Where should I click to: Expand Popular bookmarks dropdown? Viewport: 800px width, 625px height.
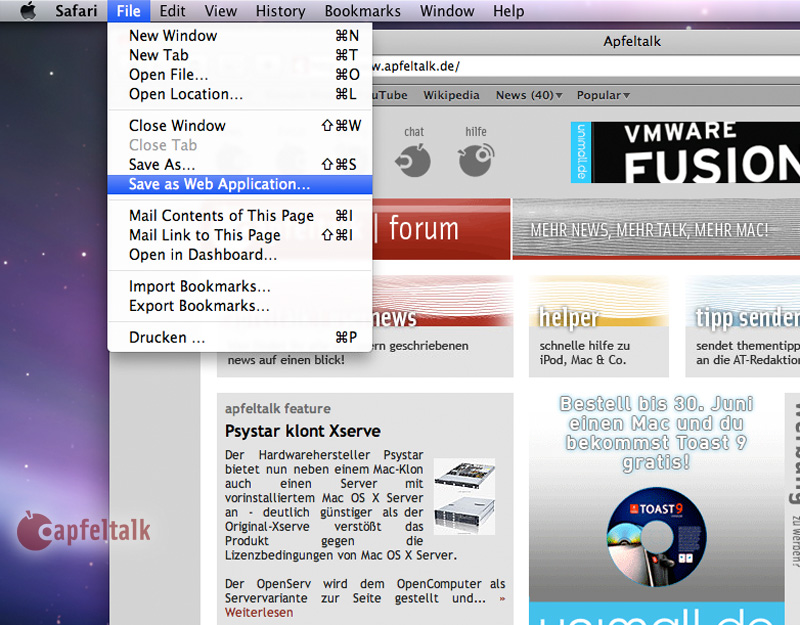[604, 95]
